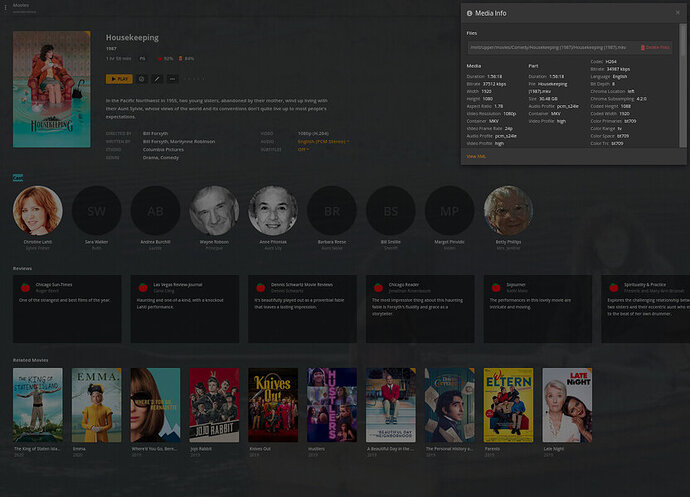Open Anne Pitoniak's cast photo
690x497 pixels.
[x=273, y=210]
